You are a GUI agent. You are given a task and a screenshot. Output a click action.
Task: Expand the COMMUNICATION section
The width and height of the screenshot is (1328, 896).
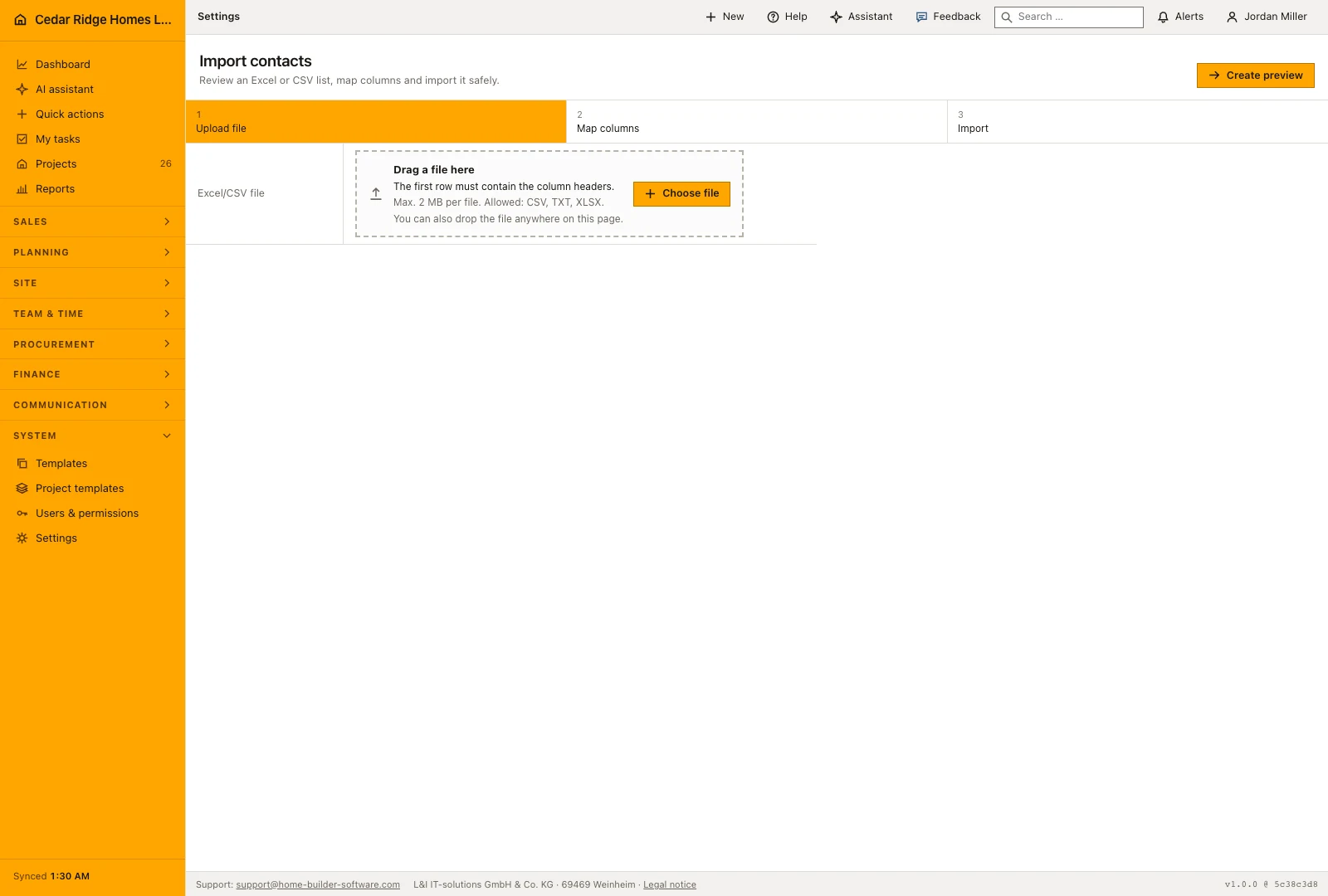[92, 405]
